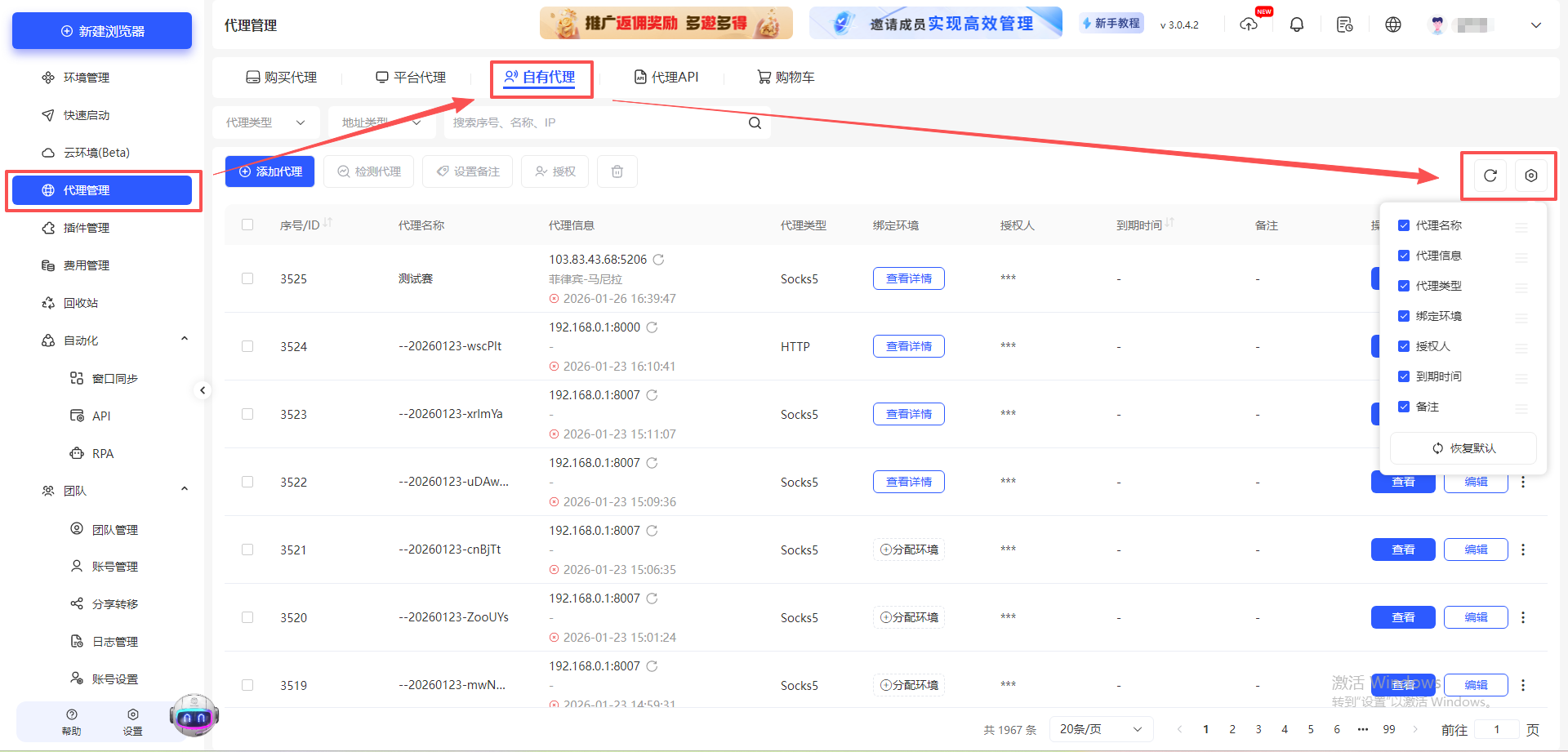Click the refresh icon beside 103.83.43.68:5206
Image resolution: width=1568 pixels, height=752 pixels.
659,259
